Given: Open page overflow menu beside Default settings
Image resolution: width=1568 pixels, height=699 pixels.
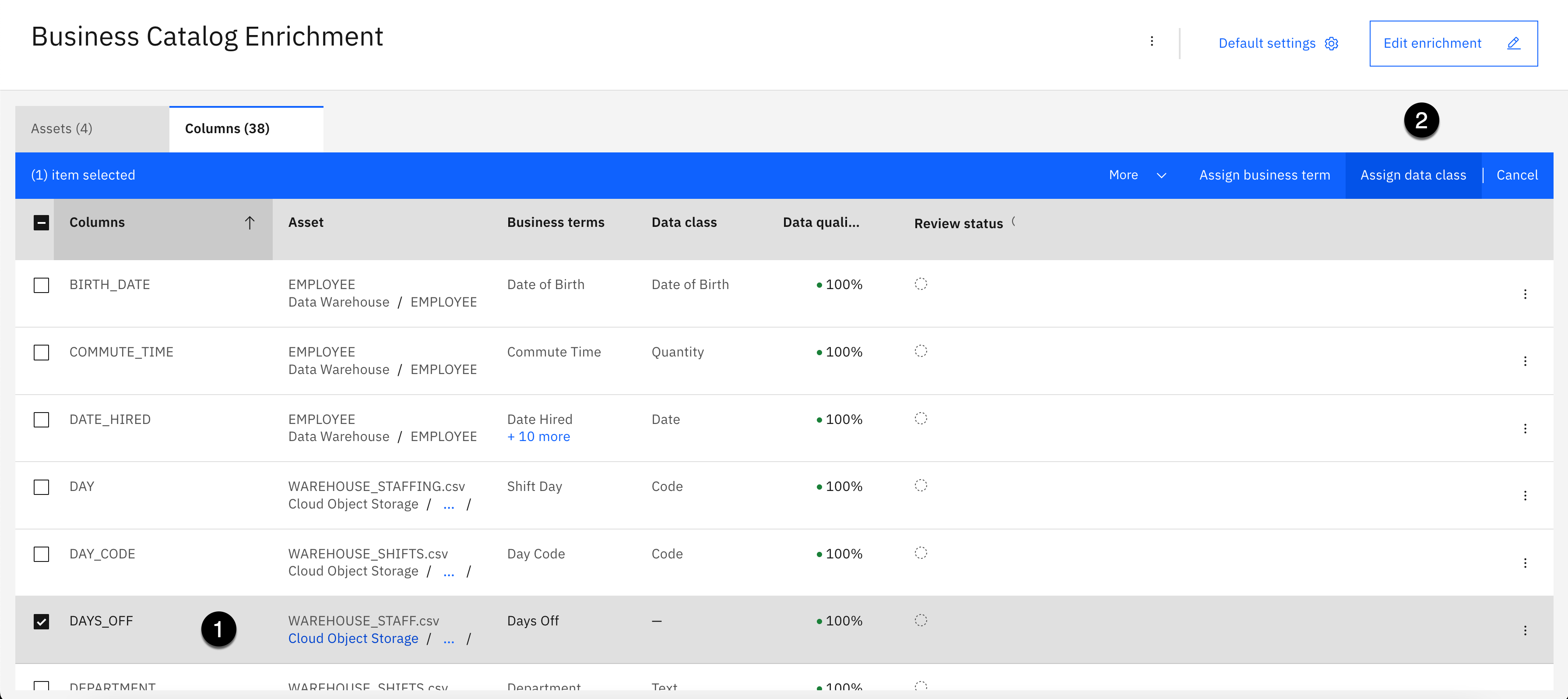Looking at the screenshot, I should (1151, 42).
